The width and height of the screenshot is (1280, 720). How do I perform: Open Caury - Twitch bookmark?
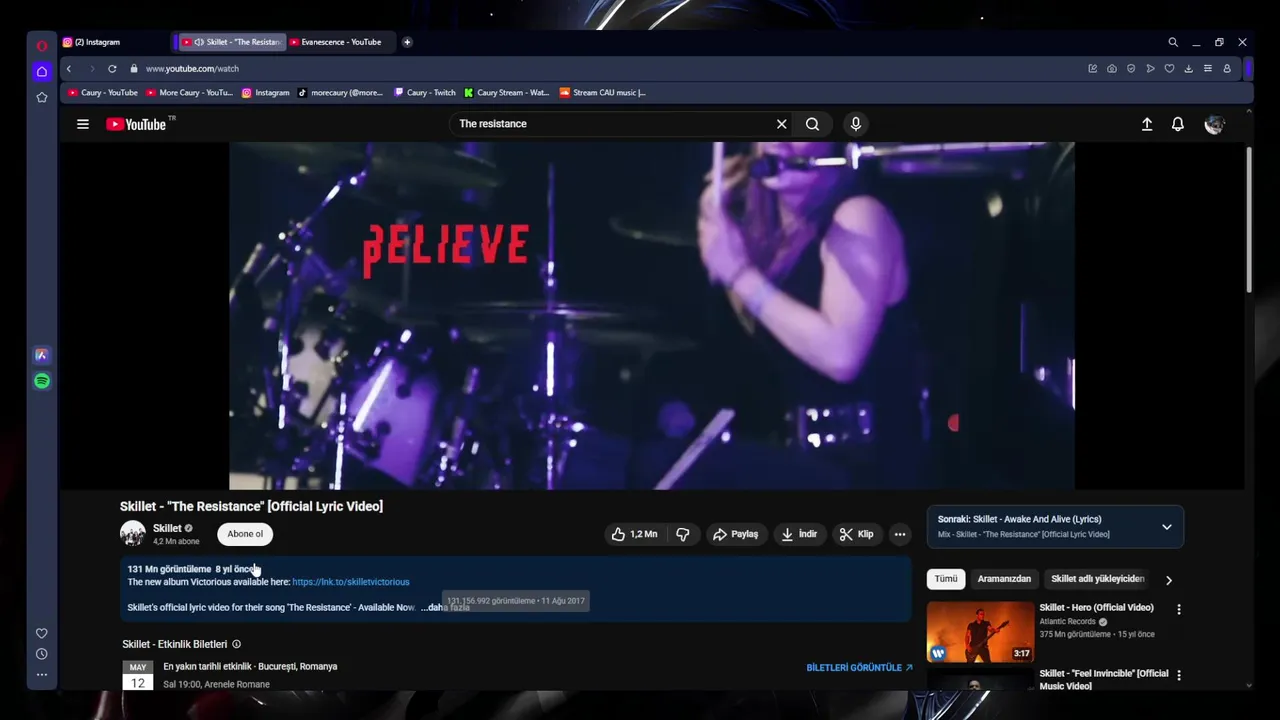(425, 93)
